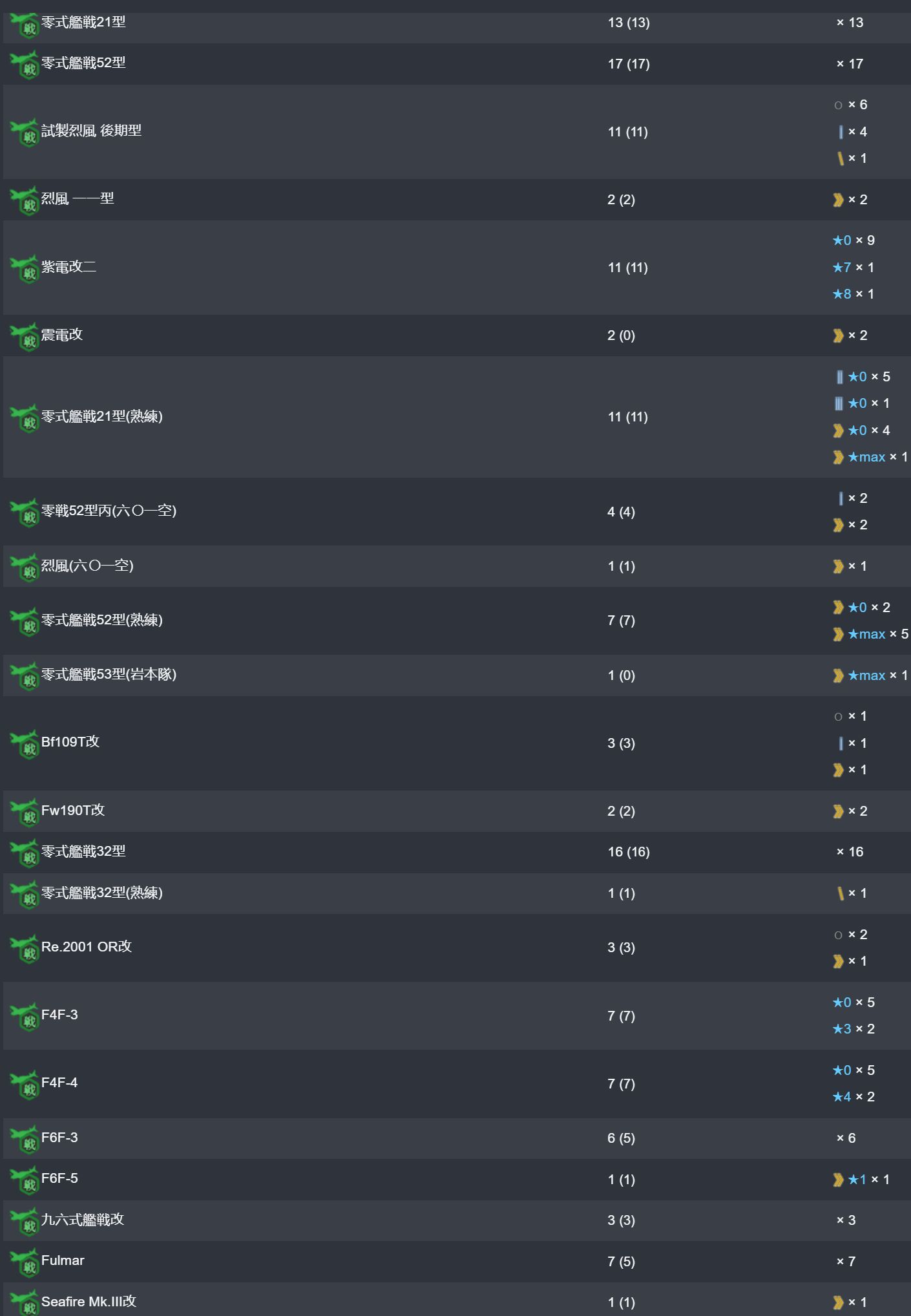
Task: Click the × 16 stock of 零式艦戦32型
Action: (x=850, y=852)
